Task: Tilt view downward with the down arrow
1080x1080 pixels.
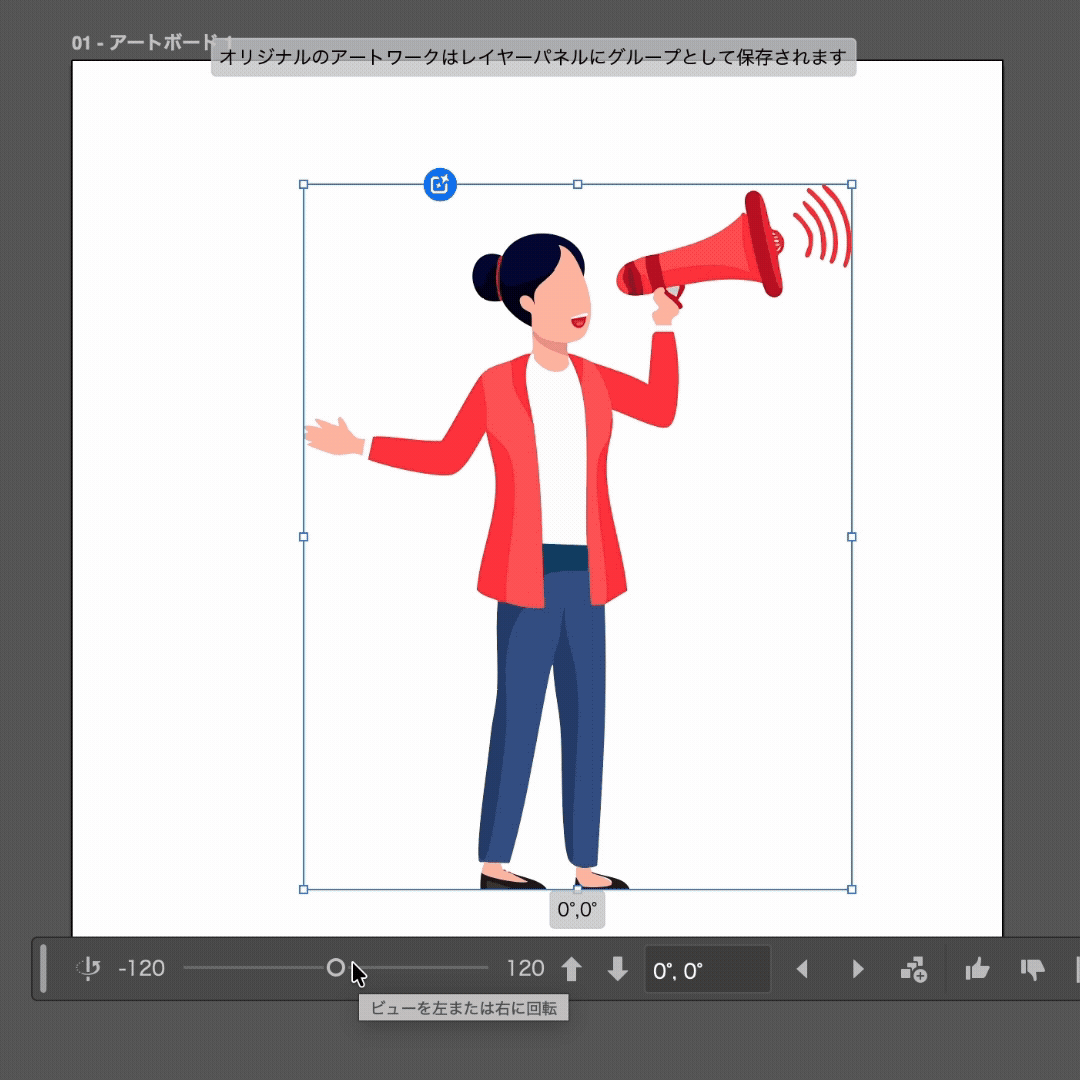Action: coord(618,969)
